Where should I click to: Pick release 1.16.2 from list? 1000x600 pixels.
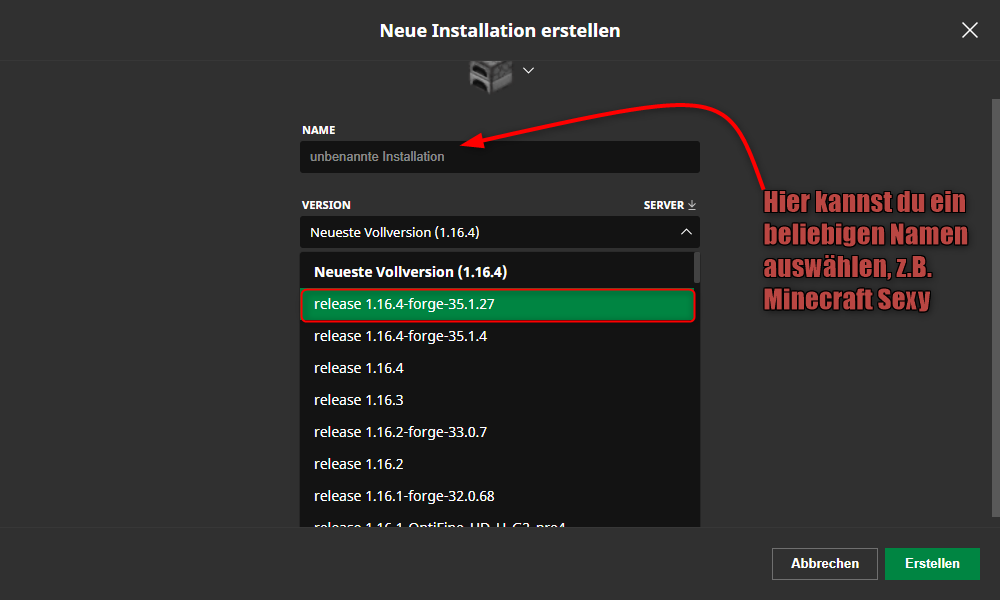point(496,464)
